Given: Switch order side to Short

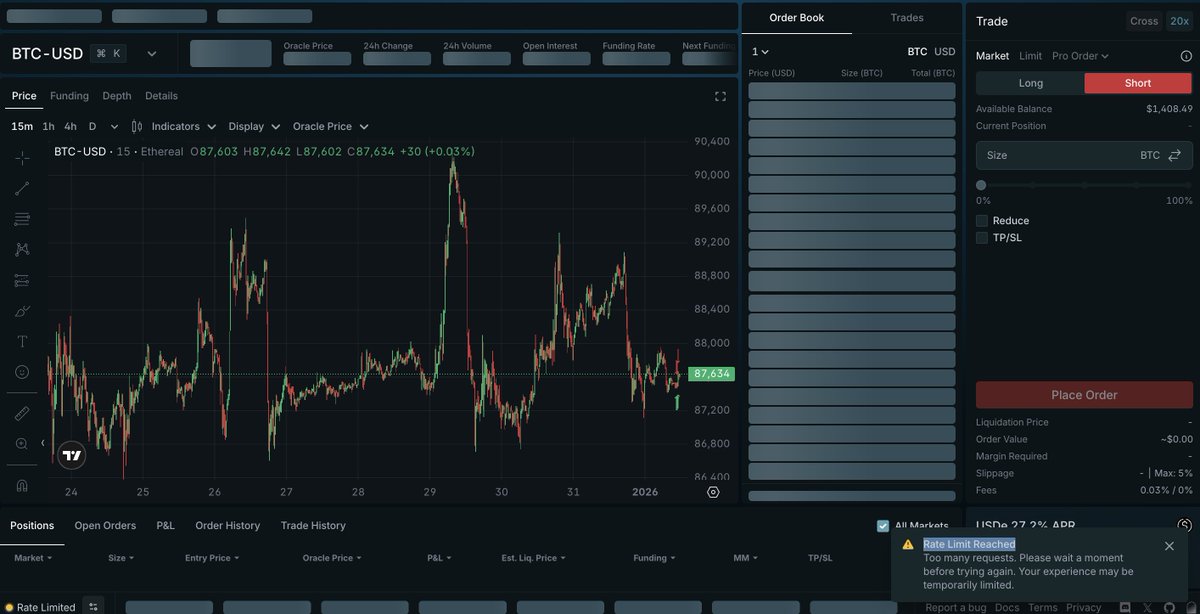Looking at the screenshot, I should (x=1138, y=83).
